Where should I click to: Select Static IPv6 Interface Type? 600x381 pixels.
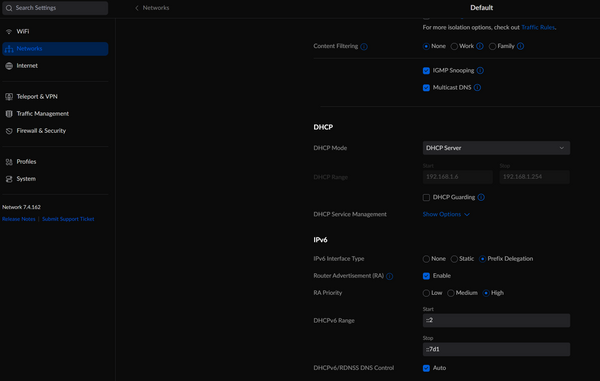[x=454, y=259]
